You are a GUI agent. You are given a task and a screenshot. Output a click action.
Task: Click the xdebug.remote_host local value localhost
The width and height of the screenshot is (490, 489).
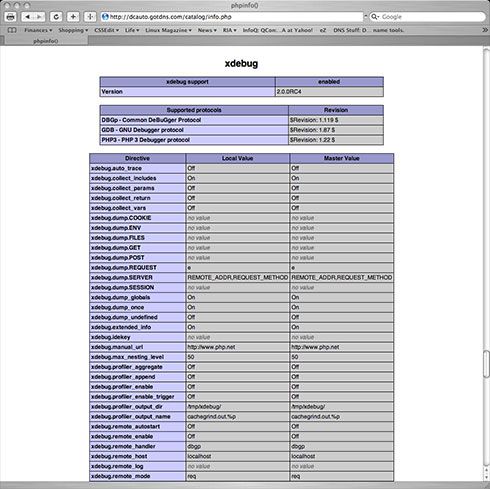point(199,456)
